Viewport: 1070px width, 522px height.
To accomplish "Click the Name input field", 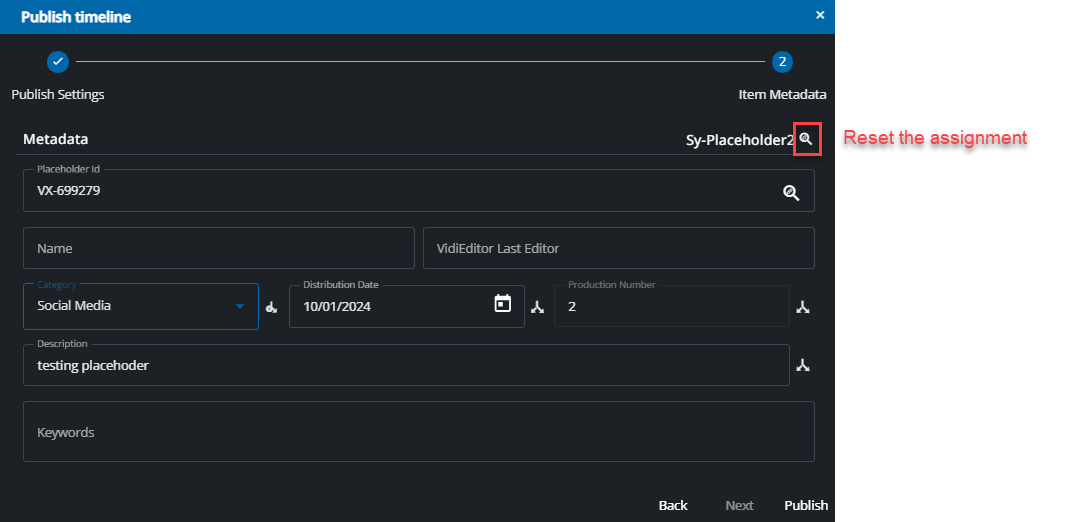I will [218, 248].
